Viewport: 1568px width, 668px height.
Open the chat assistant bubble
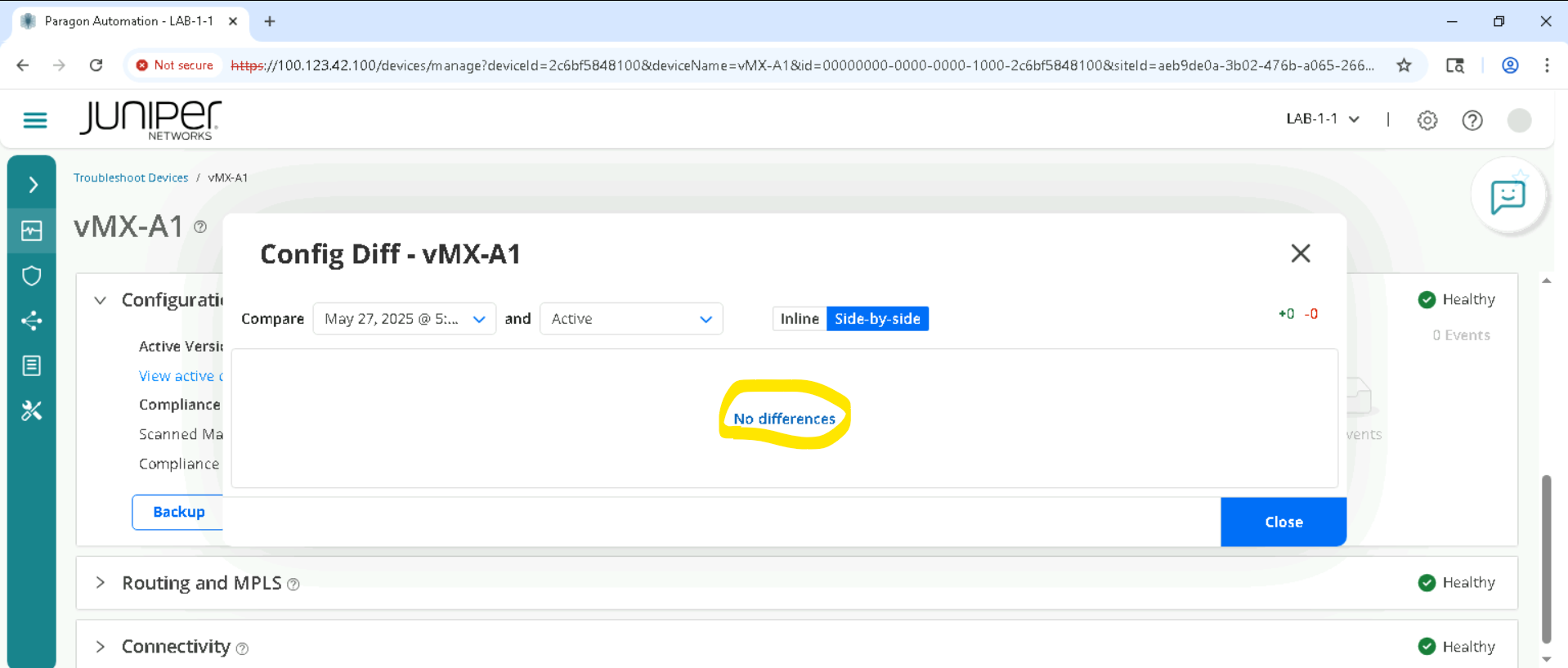pyautogui.click(x=1508, y=197)
